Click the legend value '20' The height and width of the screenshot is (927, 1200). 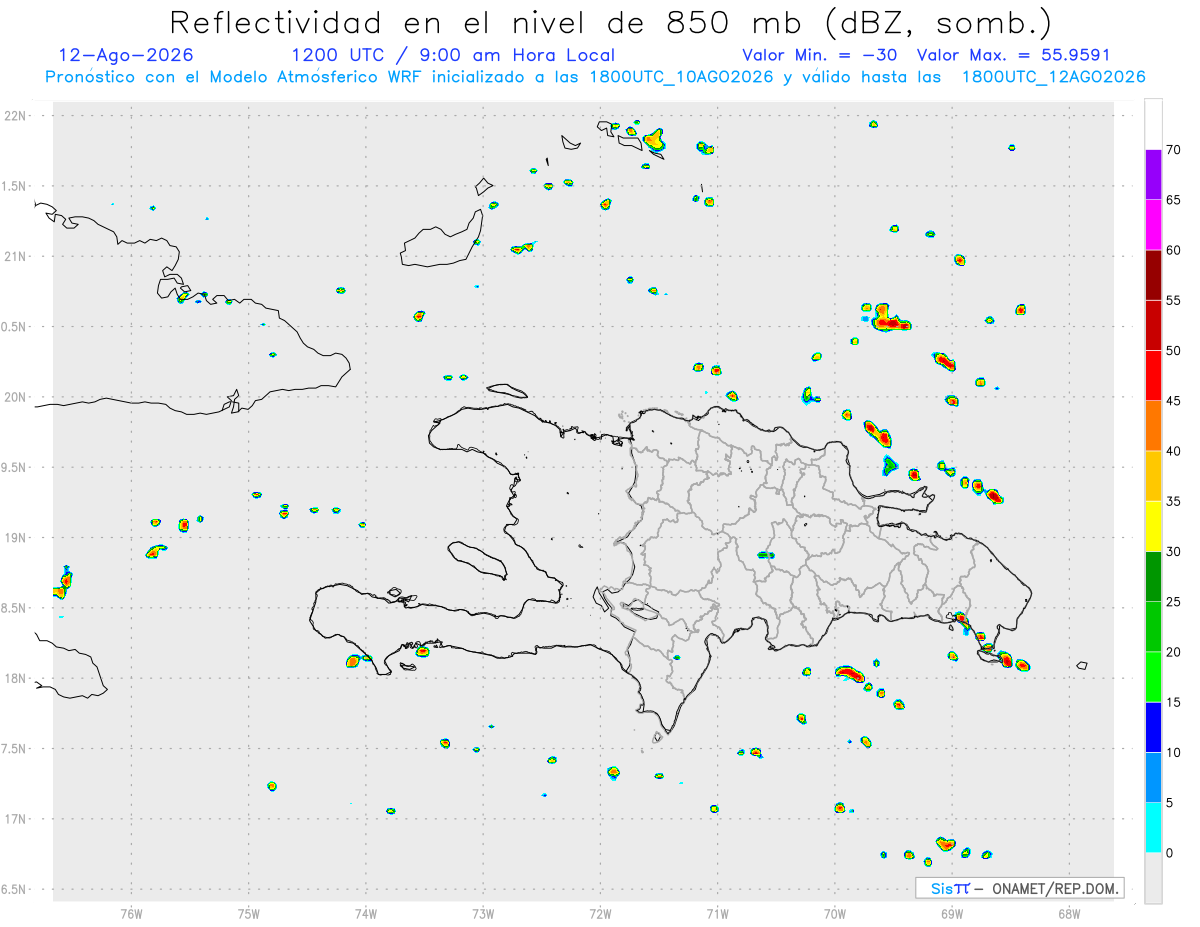coord(1174,652)
